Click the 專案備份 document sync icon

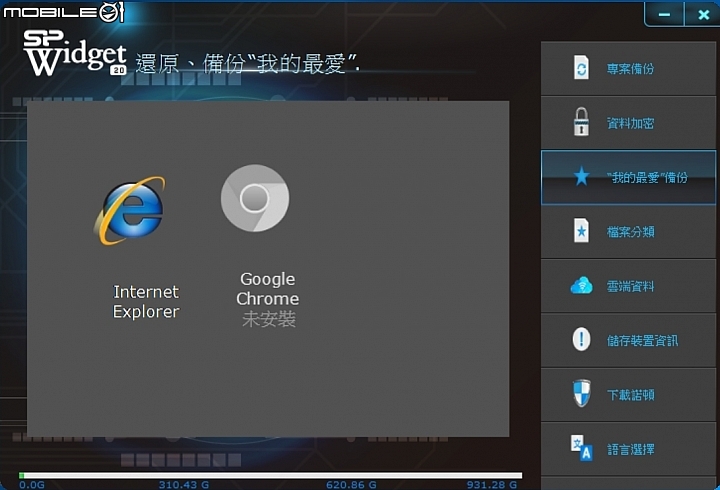pos(581,68)
